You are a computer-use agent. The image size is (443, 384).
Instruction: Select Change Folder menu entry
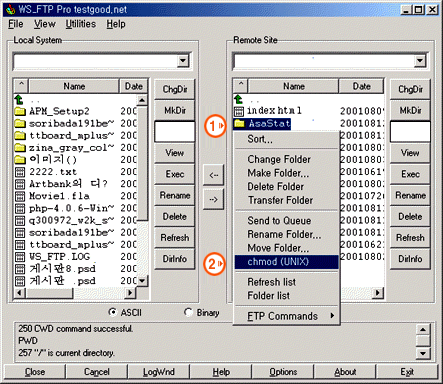point(287,159)
